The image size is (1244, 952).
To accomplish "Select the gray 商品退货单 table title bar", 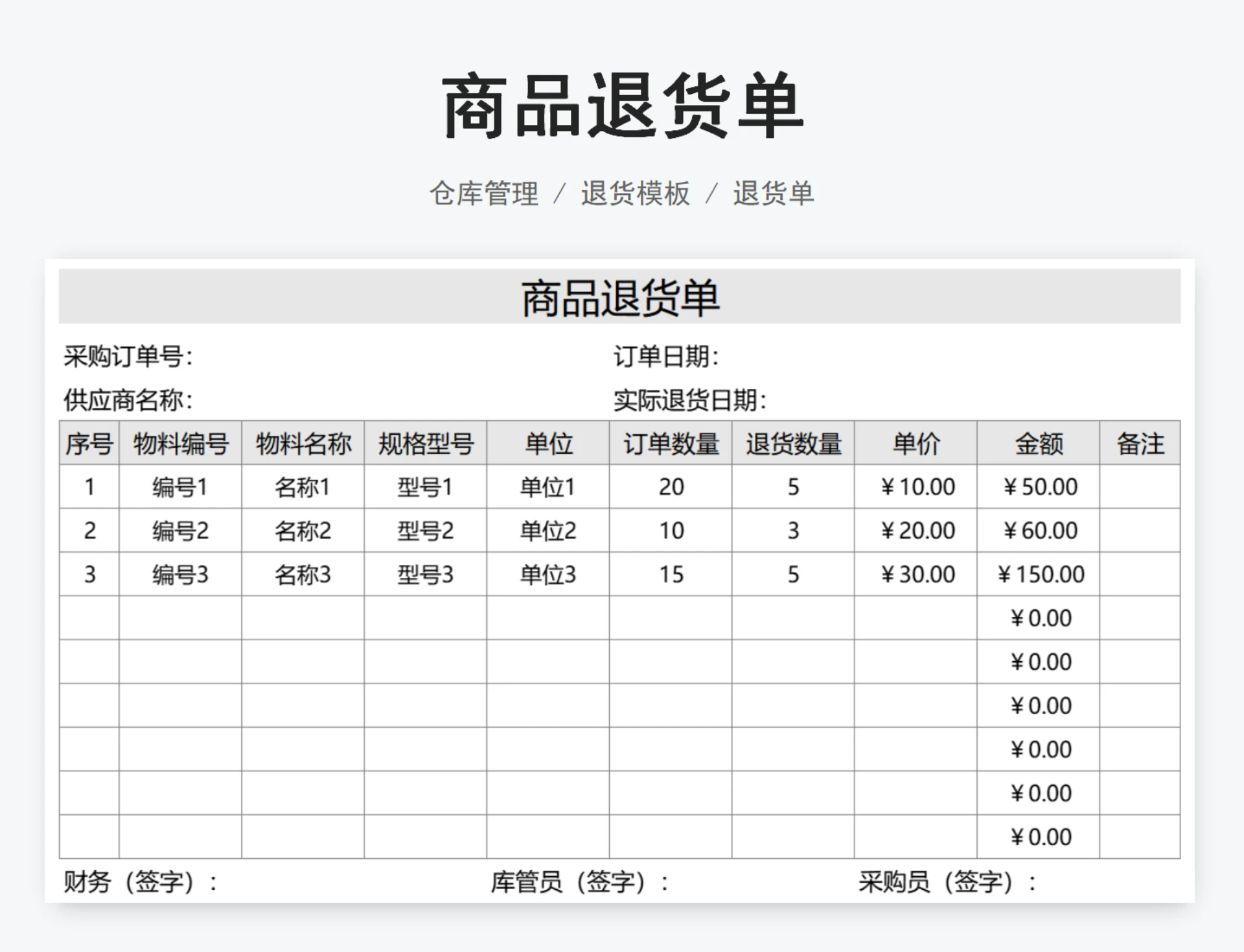I will [619, 297].
